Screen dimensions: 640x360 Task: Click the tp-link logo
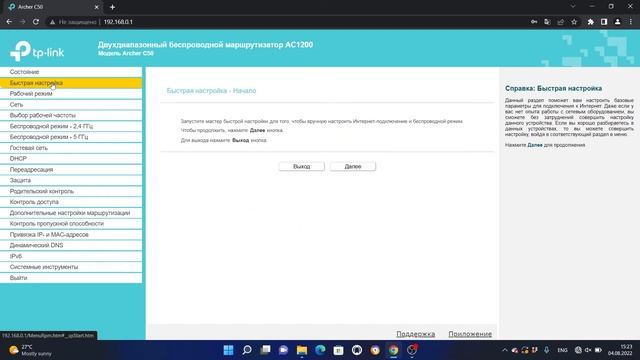(37, 51)
